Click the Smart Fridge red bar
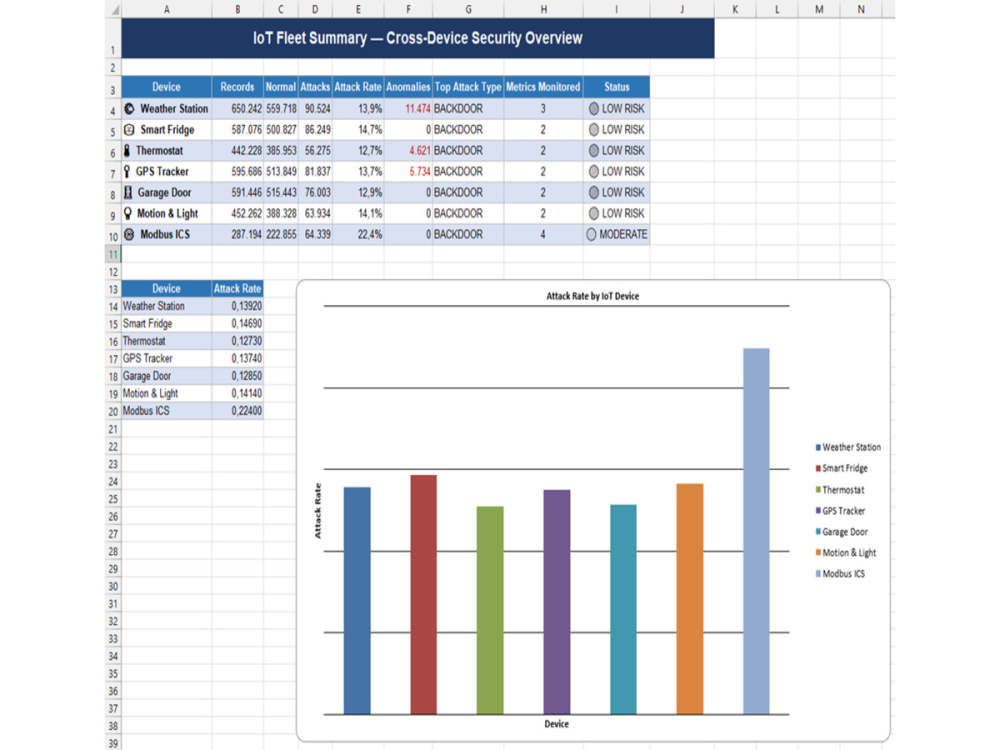This screenshot has width=1000, height=750. 423,594
